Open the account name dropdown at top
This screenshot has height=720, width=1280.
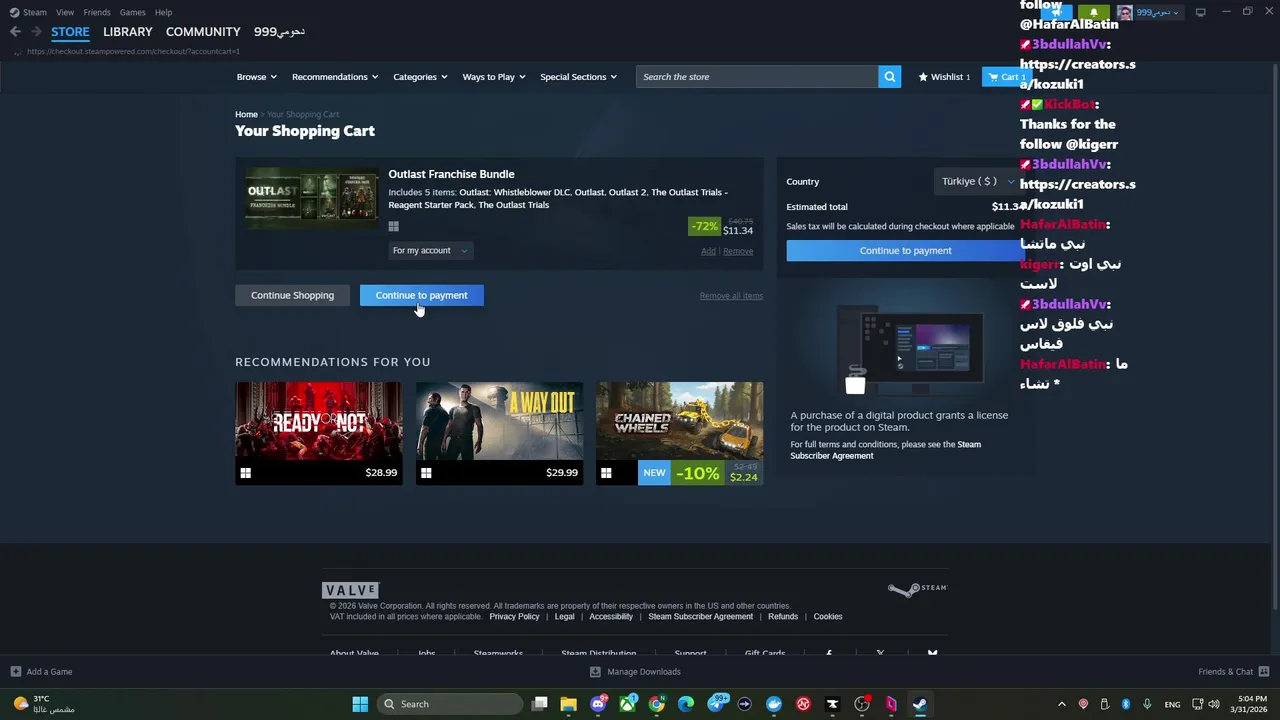[1157, 12]
